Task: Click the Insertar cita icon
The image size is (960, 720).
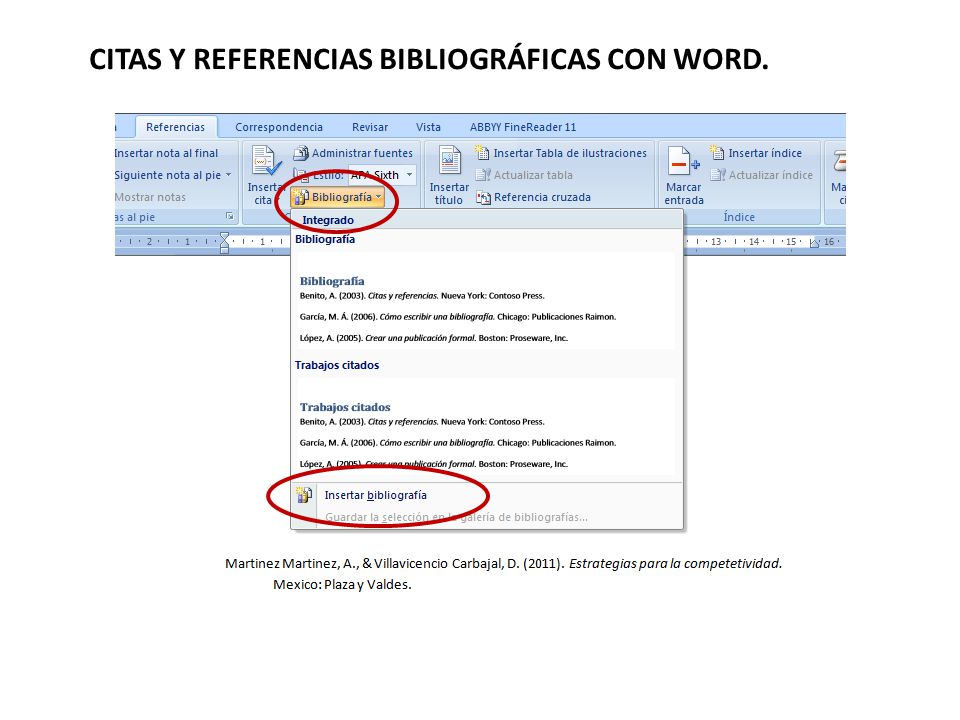Action: tap(266, 162)
